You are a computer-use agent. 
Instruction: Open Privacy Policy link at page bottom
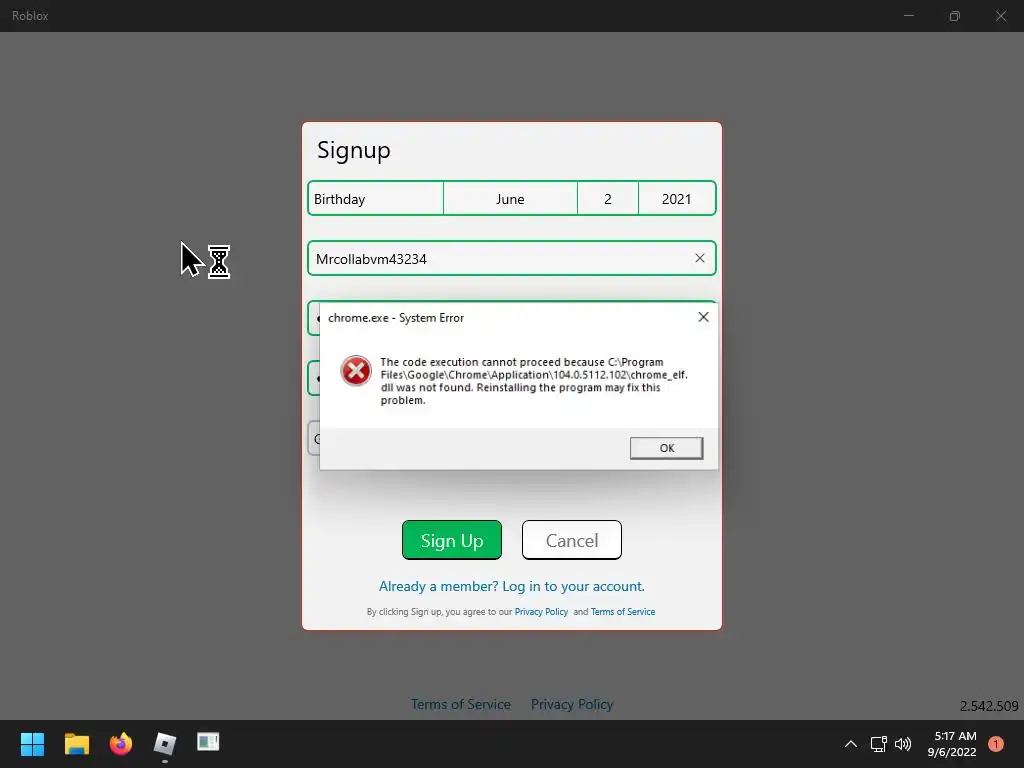pos(571,704)
